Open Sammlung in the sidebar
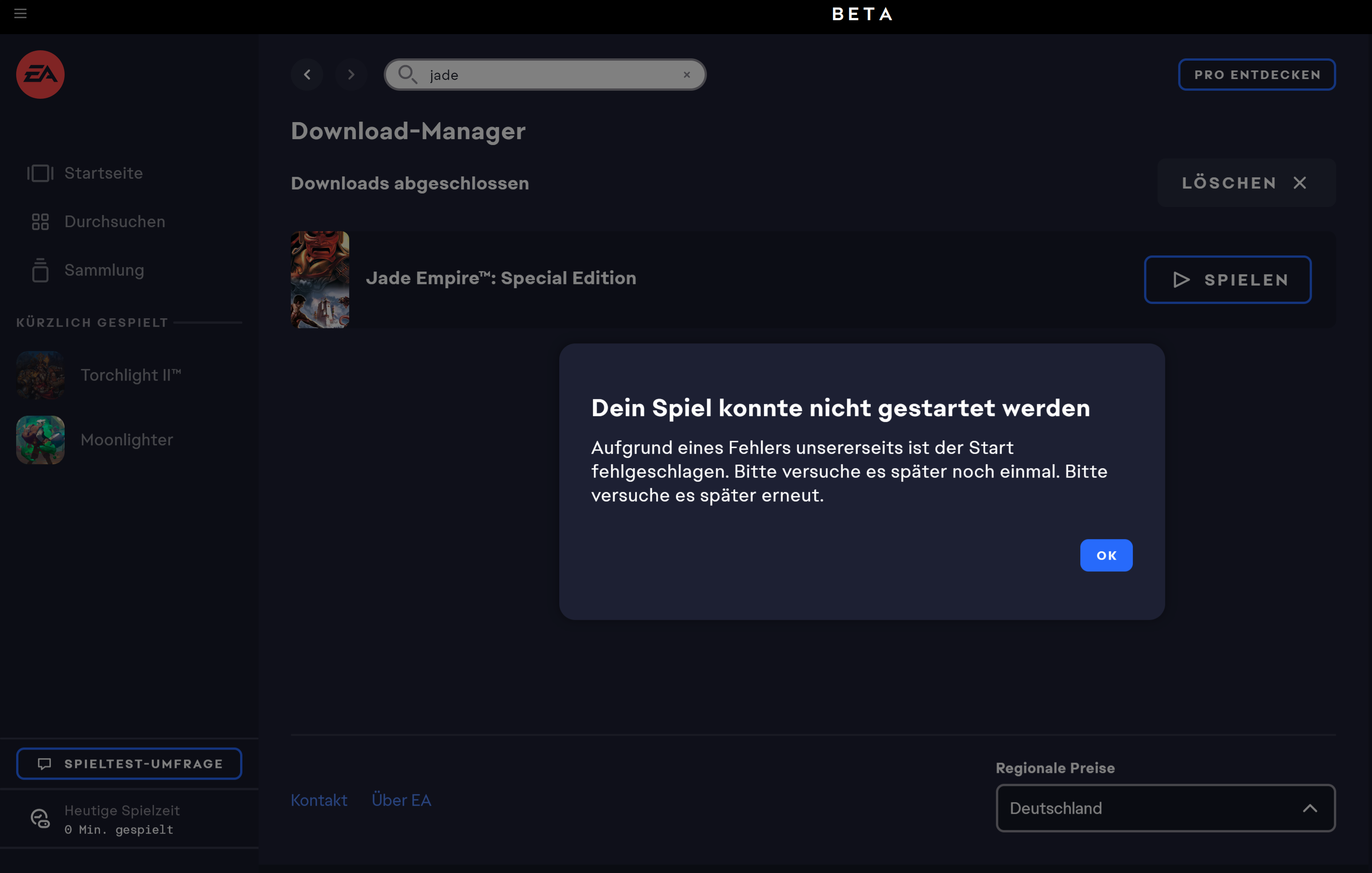 [x=104, y=270]
